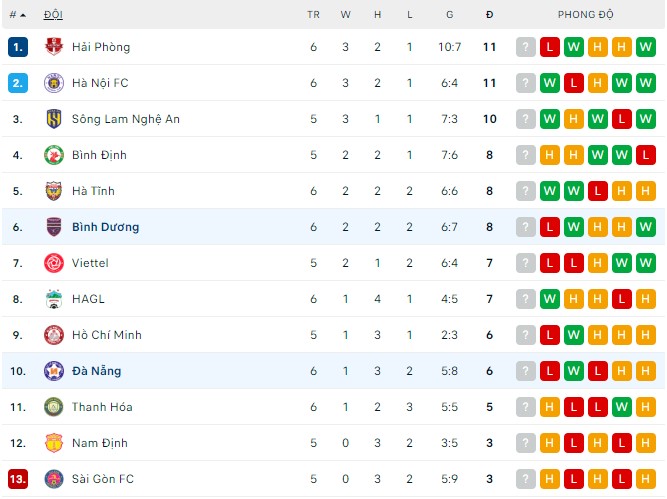Sort standings by Đ points column
Viewport: 667px width, 499px height.
tap(489, 15)
